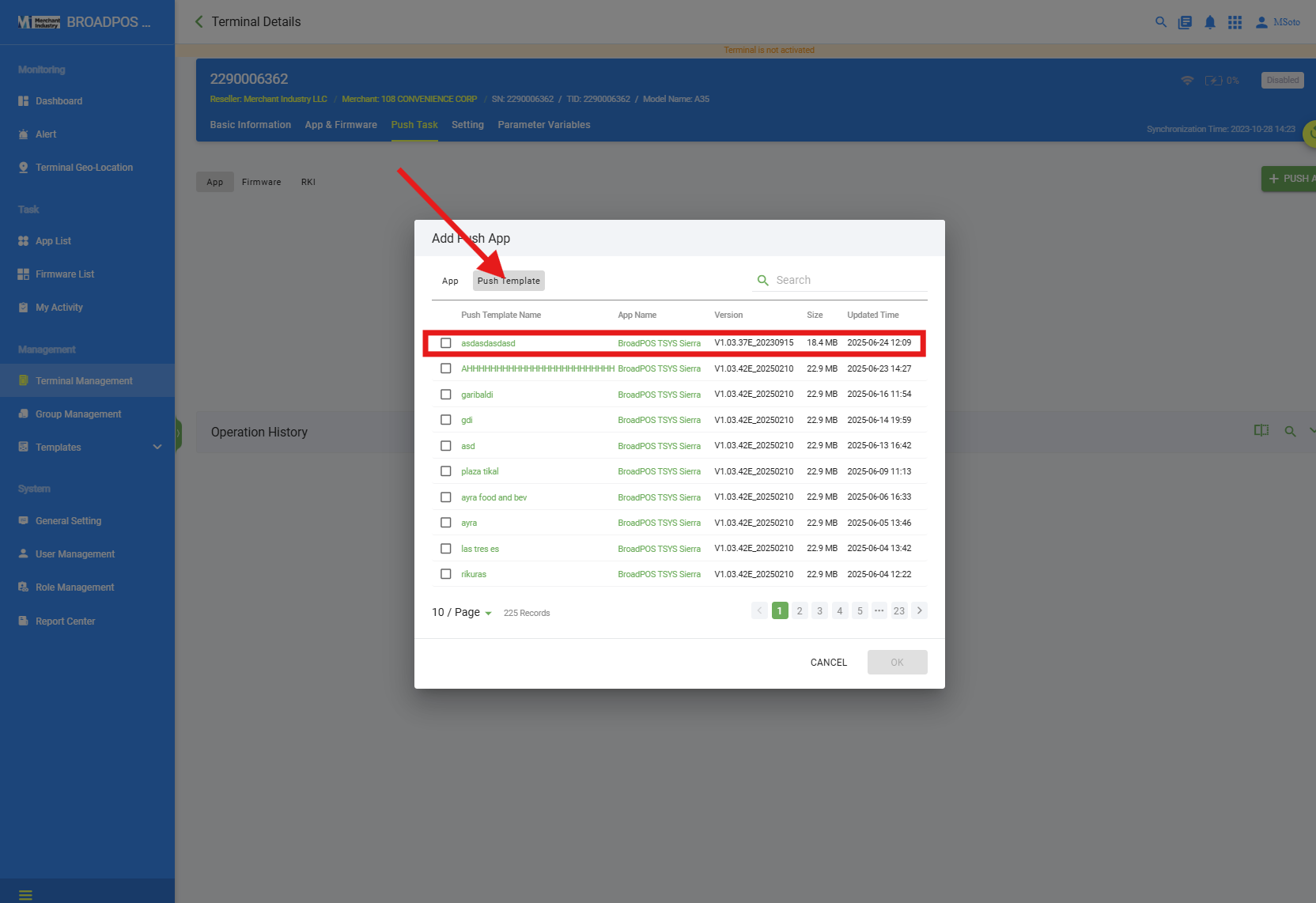
Task: Go back using the Terminal Details arrow
Action: click(199, 21)
